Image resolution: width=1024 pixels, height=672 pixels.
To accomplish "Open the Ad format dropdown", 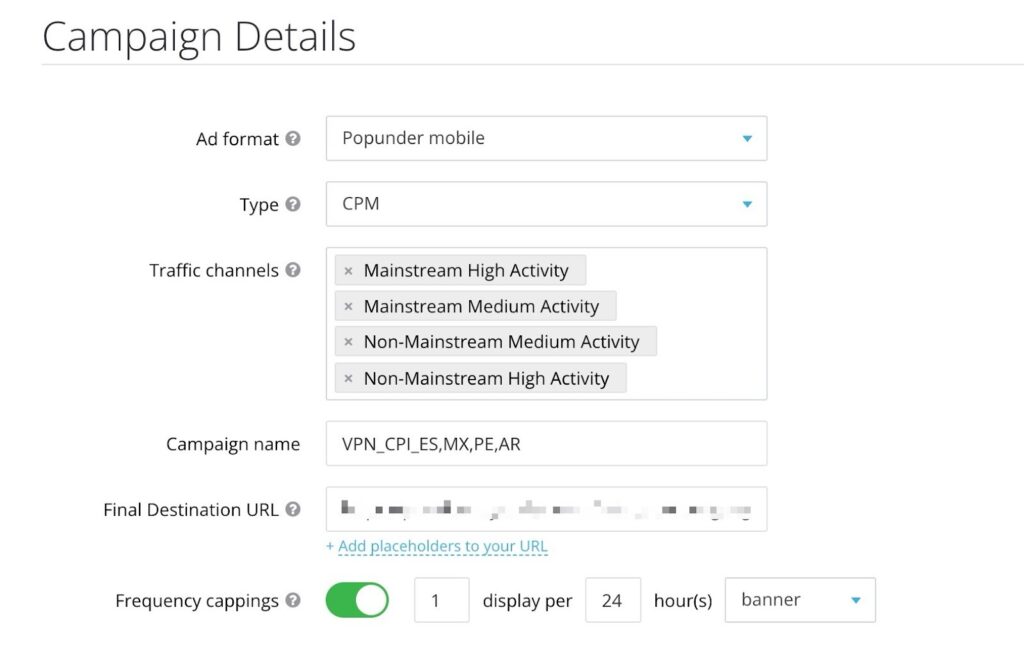I will tap(546, 138).
